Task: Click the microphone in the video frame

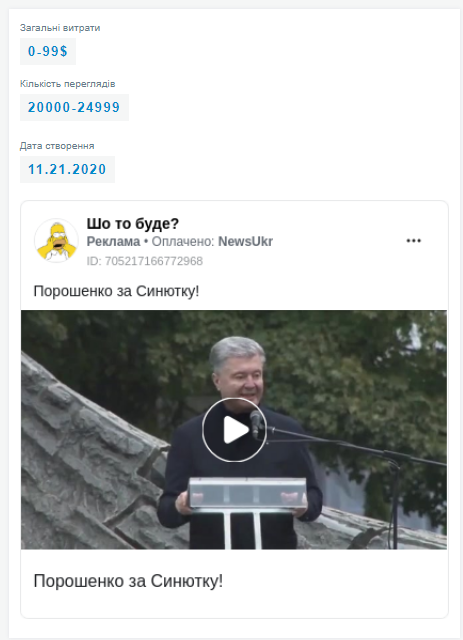Action: click(x=256, y=423)
